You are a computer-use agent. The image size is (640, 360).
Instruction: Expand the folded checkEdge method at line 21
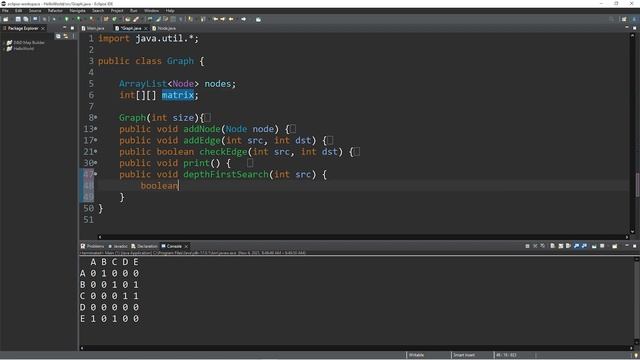click(96, 151)
